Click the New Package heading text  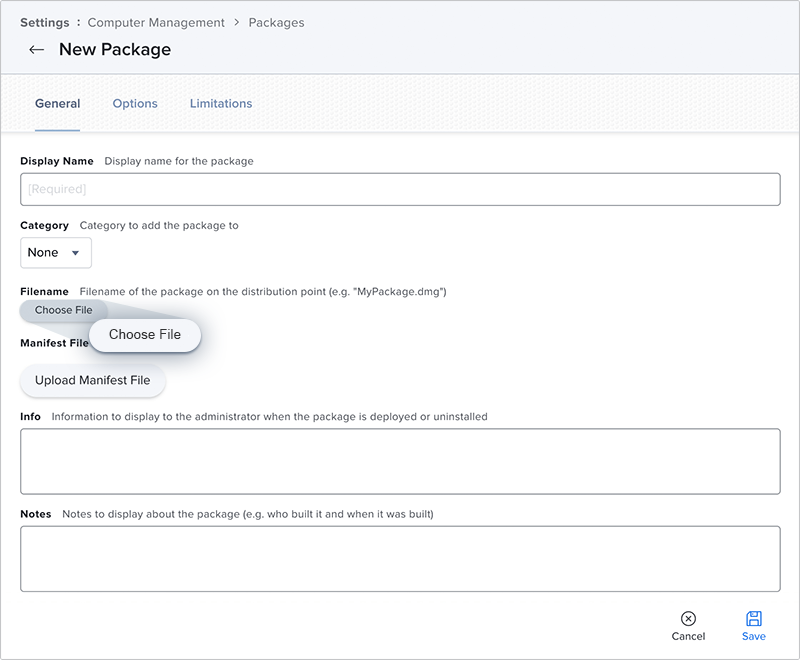(115, 49)
